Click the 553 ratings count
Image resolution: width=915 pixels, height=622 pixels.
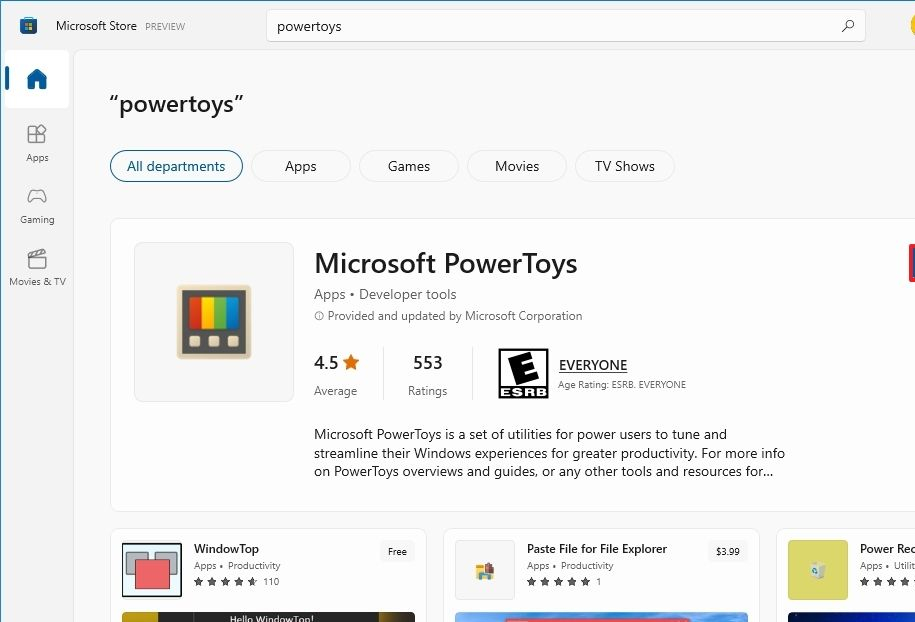[x=428, y=363]
